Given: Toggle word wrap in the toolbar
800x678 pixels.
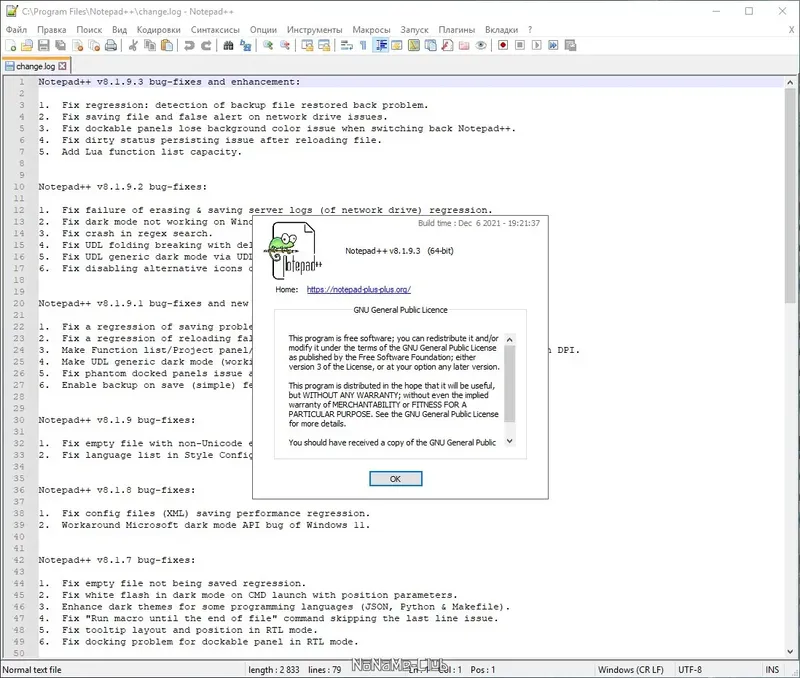Looking at the screenshot, I should tap(346, 46).
